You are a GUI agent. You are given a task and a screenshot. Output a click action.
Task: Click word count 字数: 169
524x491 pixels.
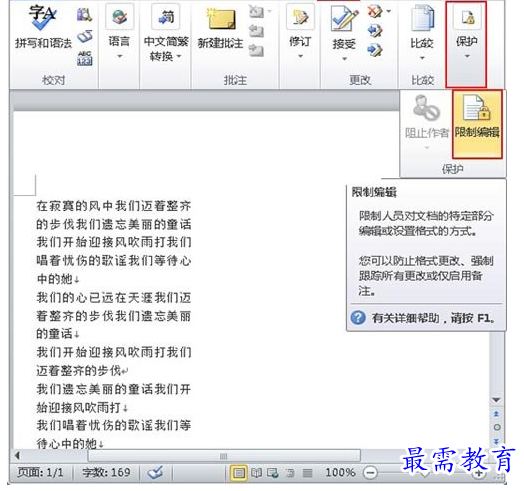click(106, 472)
